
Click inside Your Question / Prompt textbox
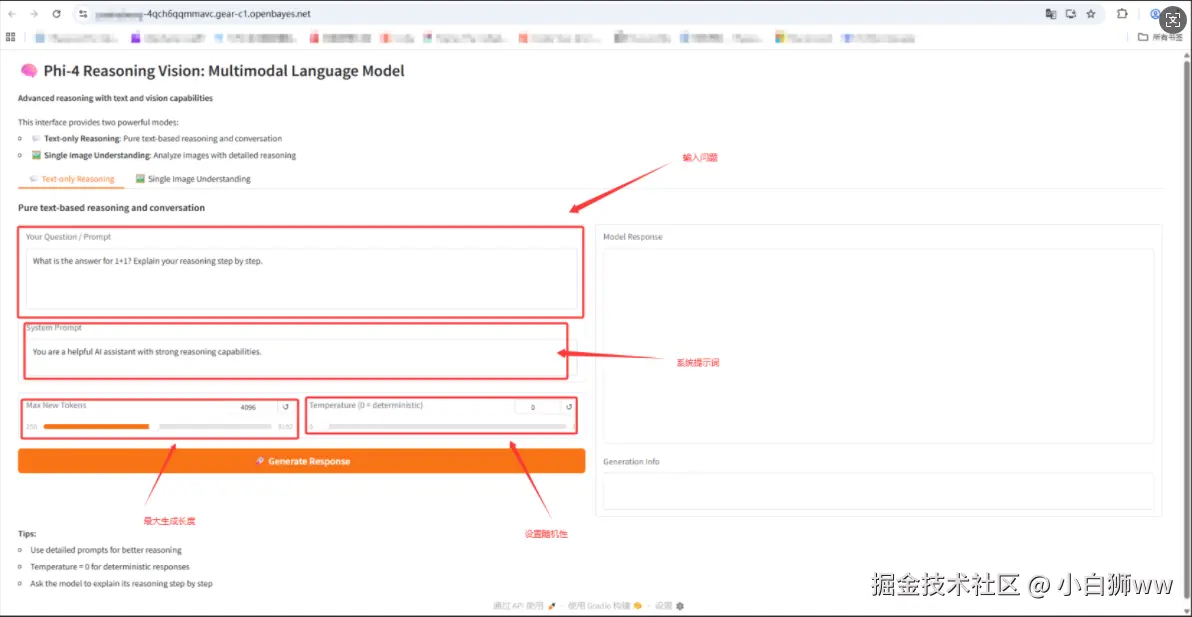tap(301, 278)
